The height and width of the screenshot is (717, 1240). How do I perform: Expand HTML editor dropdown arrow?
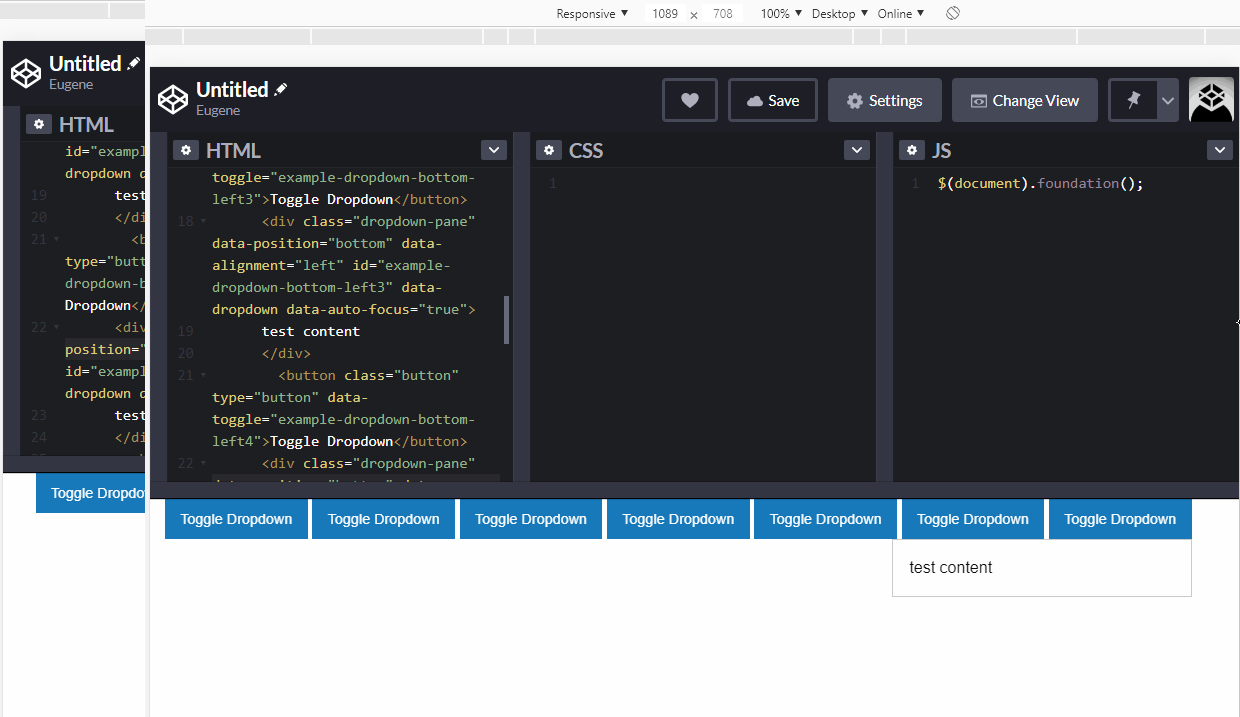click(x=494, y=150)
